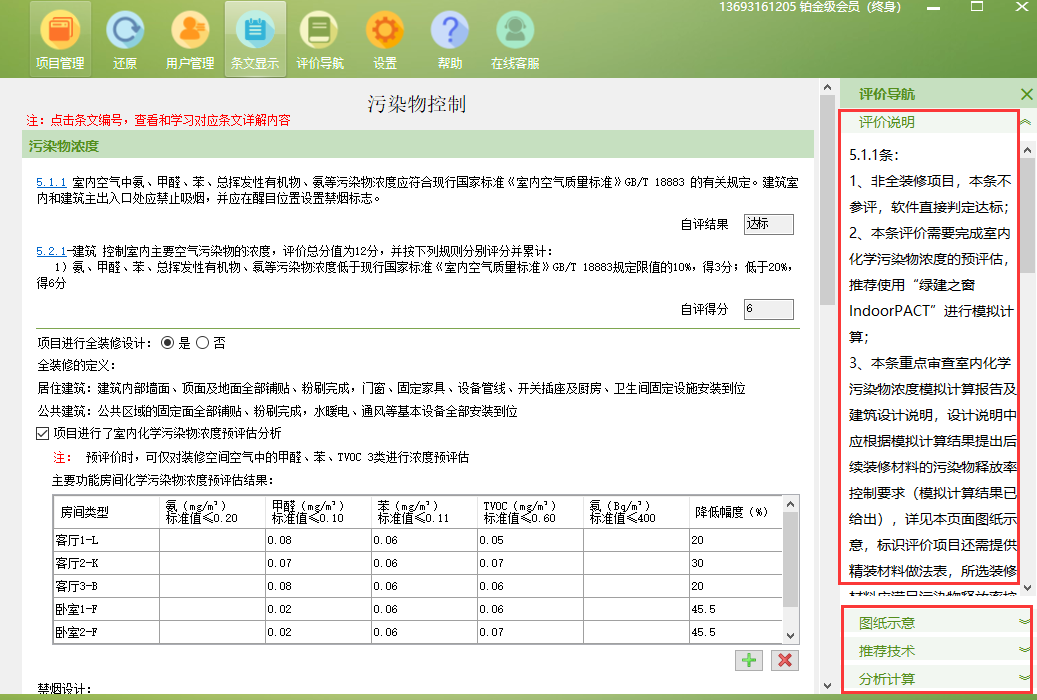This screenshot has width=1037, height=700.
Task: Click the main page scroll up arrow
Action: pyautogui.click(x=827, y=87)
